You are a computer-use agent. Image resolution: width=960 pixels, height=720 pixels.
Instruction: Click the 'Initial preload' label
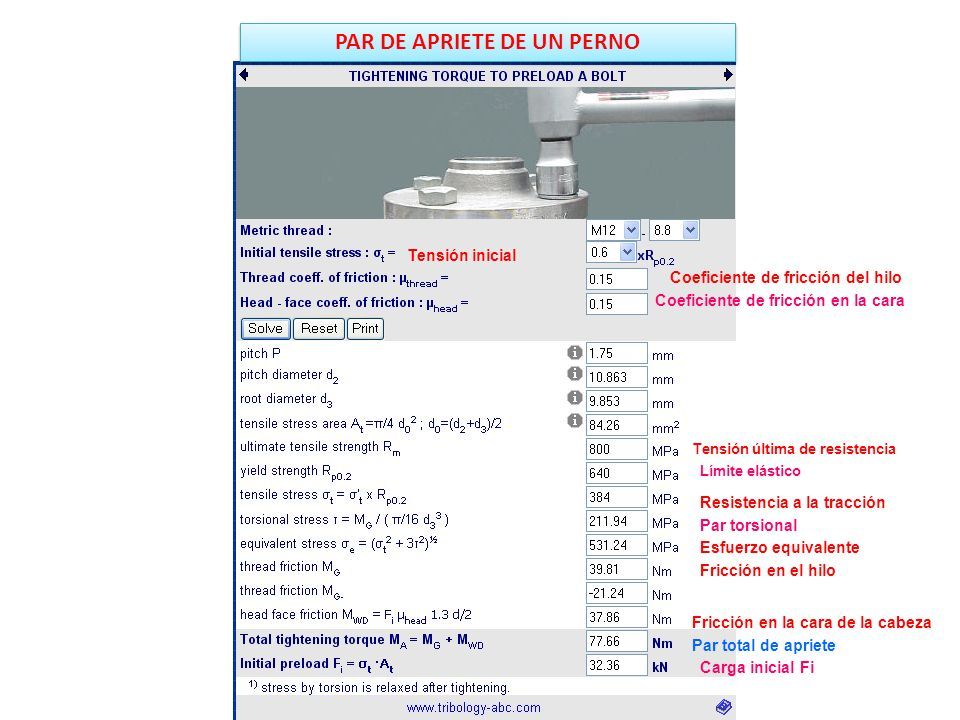coord(317,664)
